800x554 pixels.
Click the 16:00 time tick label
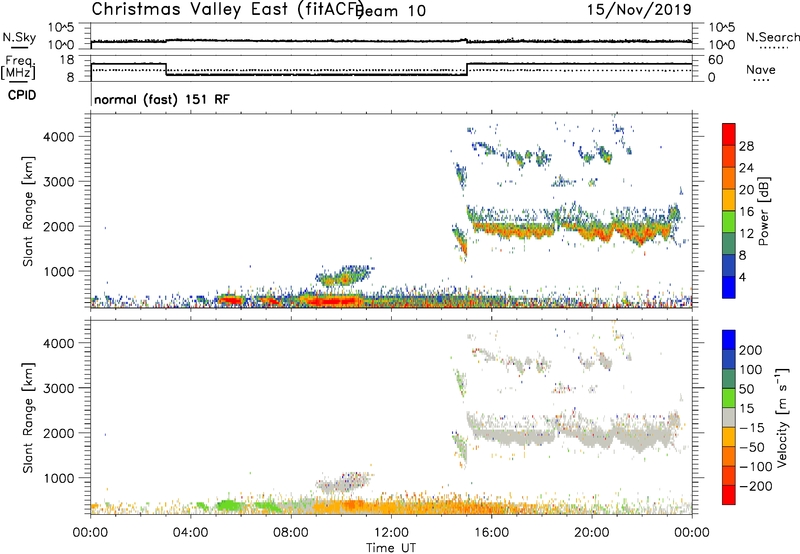tap(491, 533)
